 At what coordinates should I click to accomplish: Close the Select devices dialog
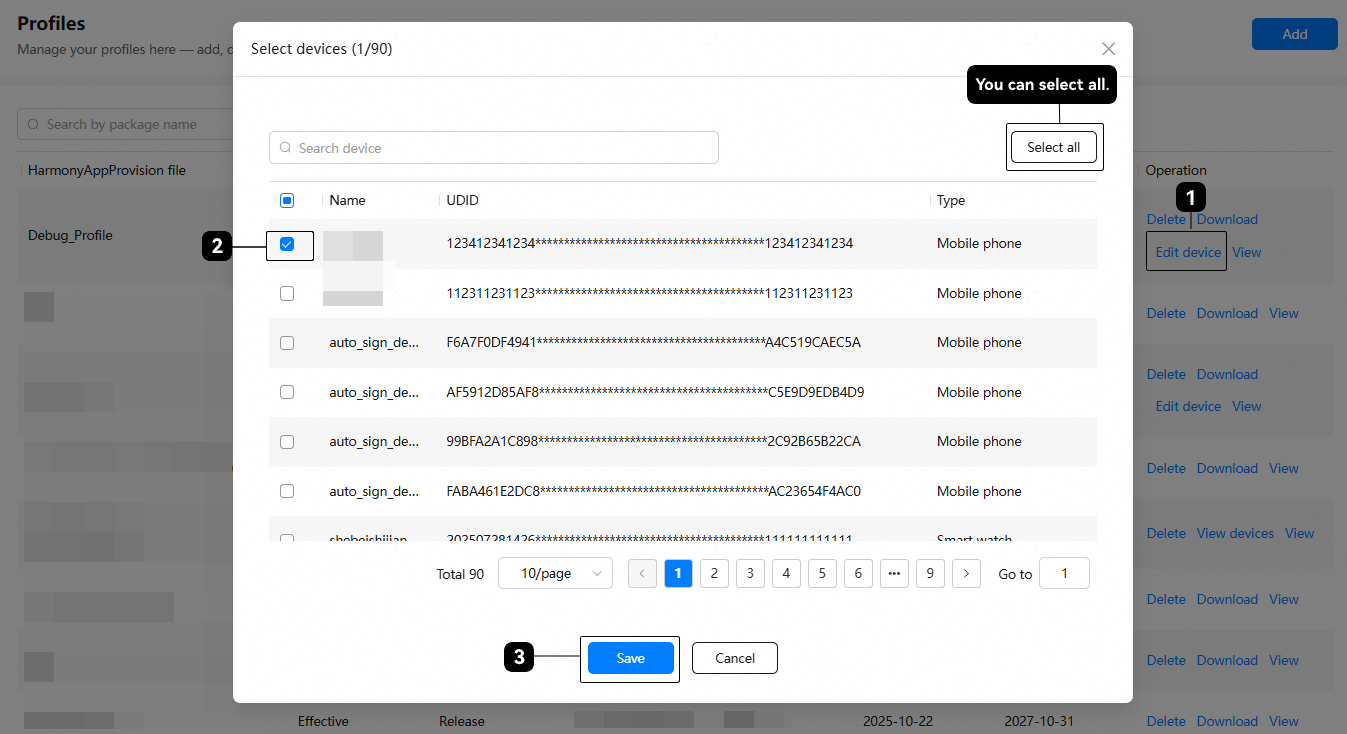click(1108, 49)
